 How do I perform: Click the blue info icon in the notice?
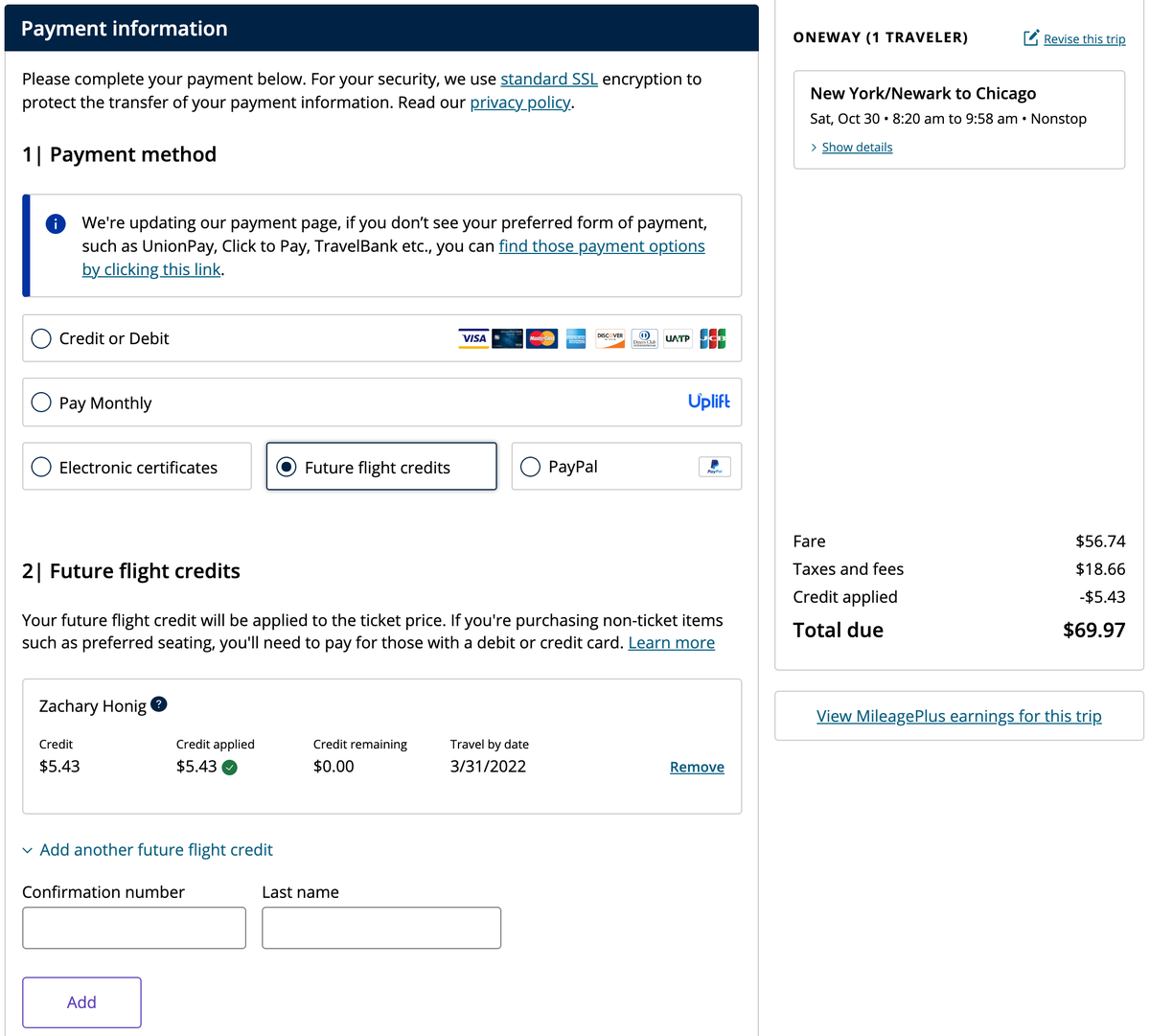pyautogui.click(x=55, y=223)
